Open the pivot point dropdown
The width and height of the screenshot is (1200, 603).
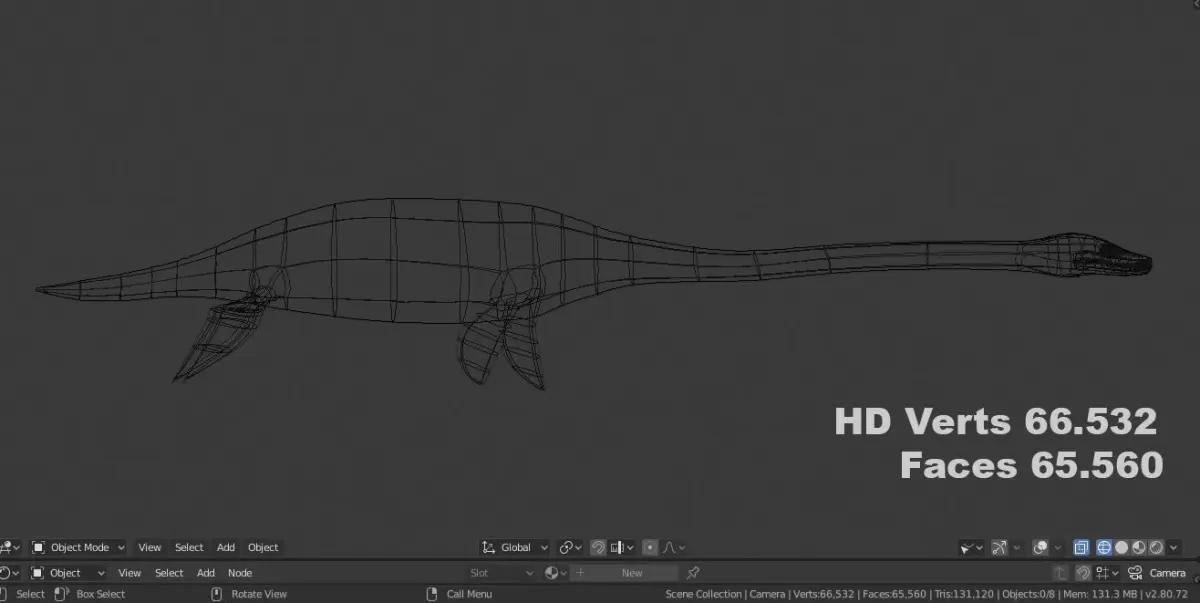pyautogui.click(x=571, y=547)
